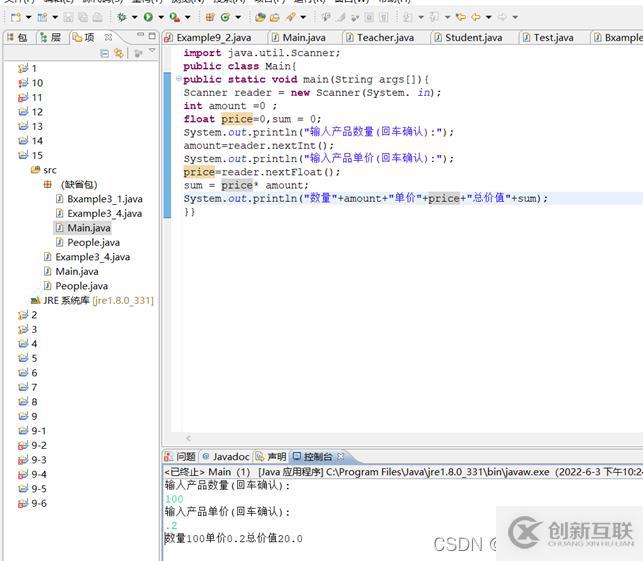Select project 9-6 in the tree
Viewport: 643px width, 561px height.
[32, 503]
